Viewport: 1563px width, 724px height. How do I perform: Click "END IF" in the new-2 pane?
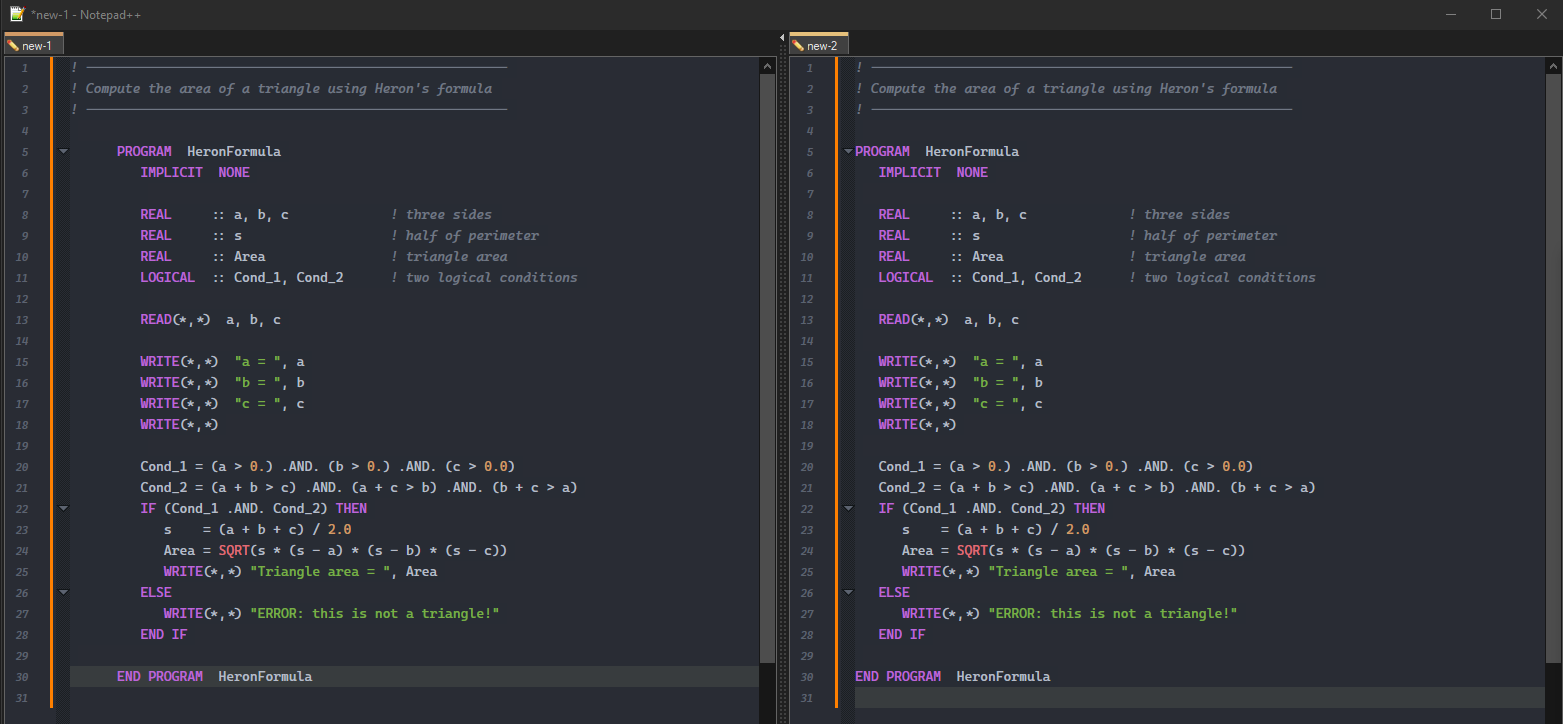(x=902, y=635)
